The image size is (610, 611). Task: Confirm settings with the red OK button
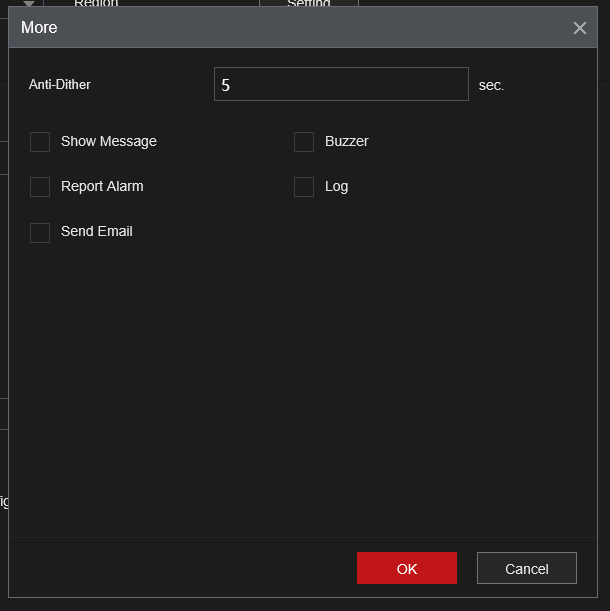[x=406, y=568]
